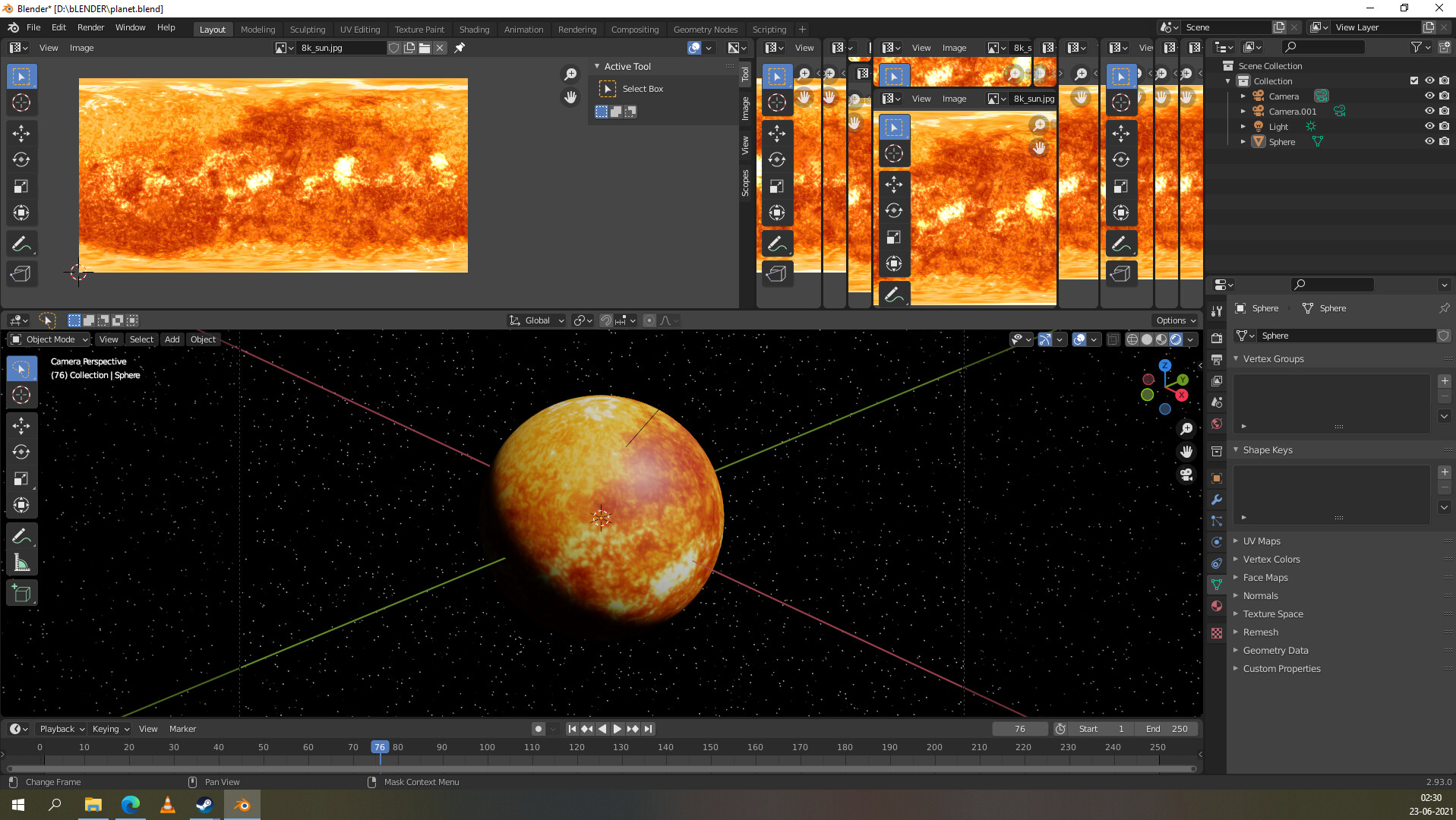Viewport: 1456px width, 820px height.
Task: Uncheck the Collection exclude checkbox
Action: tap(1413, 80)
